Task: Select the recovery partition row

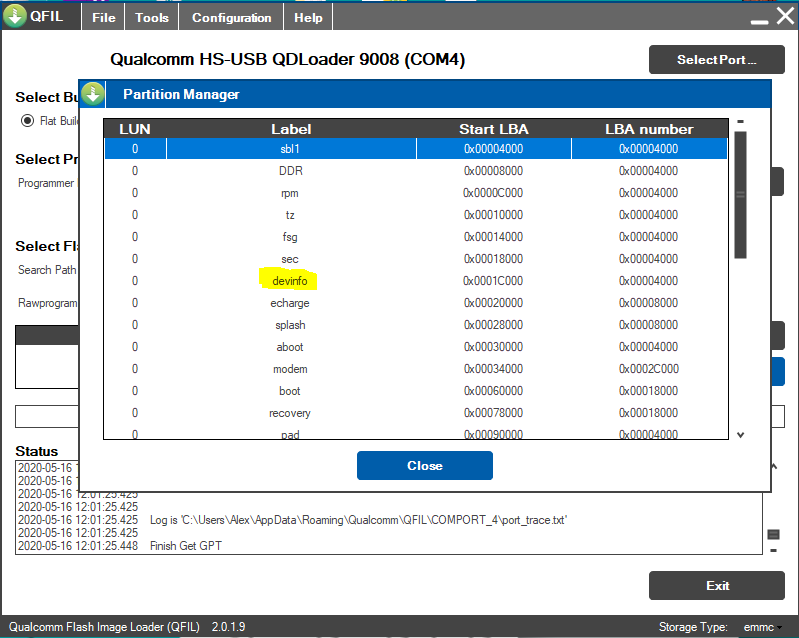Action: pyautogui.click(x=289, y=413)
